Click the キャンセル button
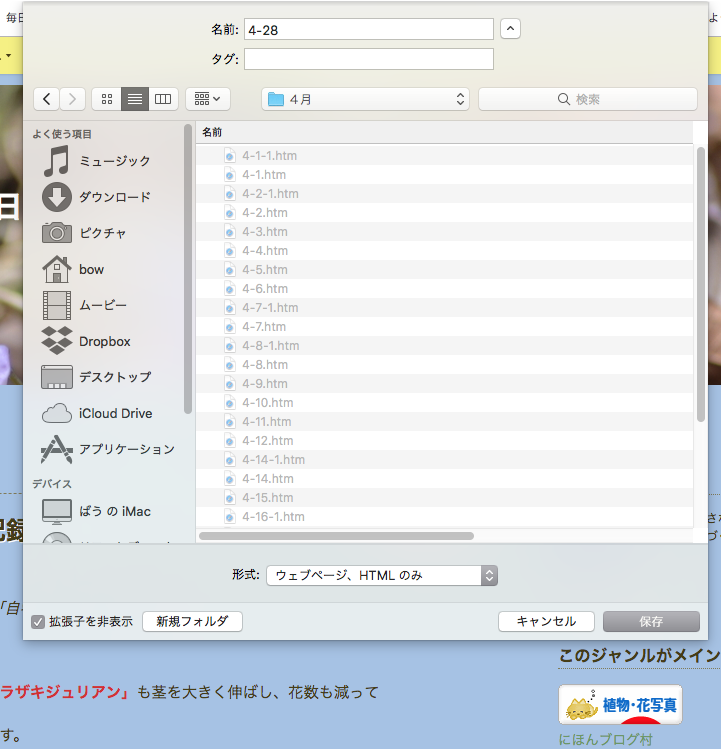Image resolution: width=721 pixels, height=749 pixels. 546,621
